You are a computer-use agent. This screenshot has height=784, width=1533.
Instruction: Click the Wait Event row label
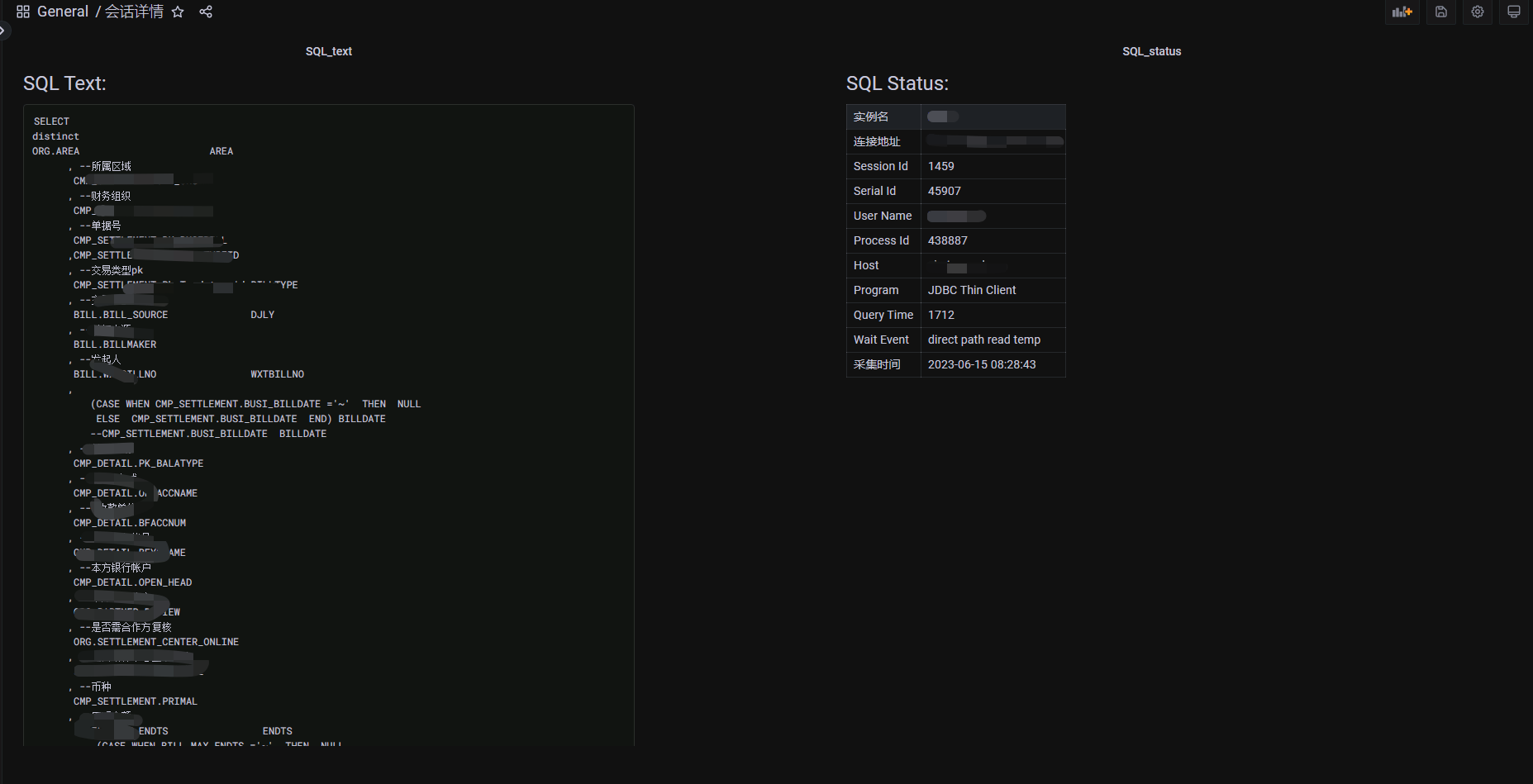[881, 340]
